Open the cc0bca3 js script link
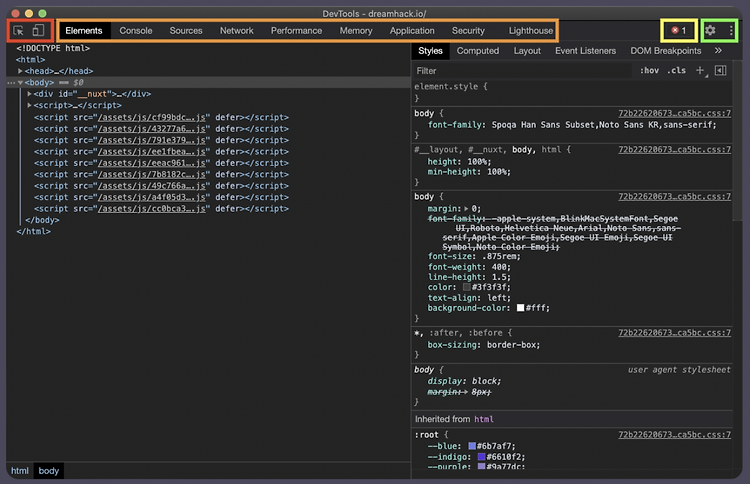This screenshot has width=750, height=484. point(152,209)
